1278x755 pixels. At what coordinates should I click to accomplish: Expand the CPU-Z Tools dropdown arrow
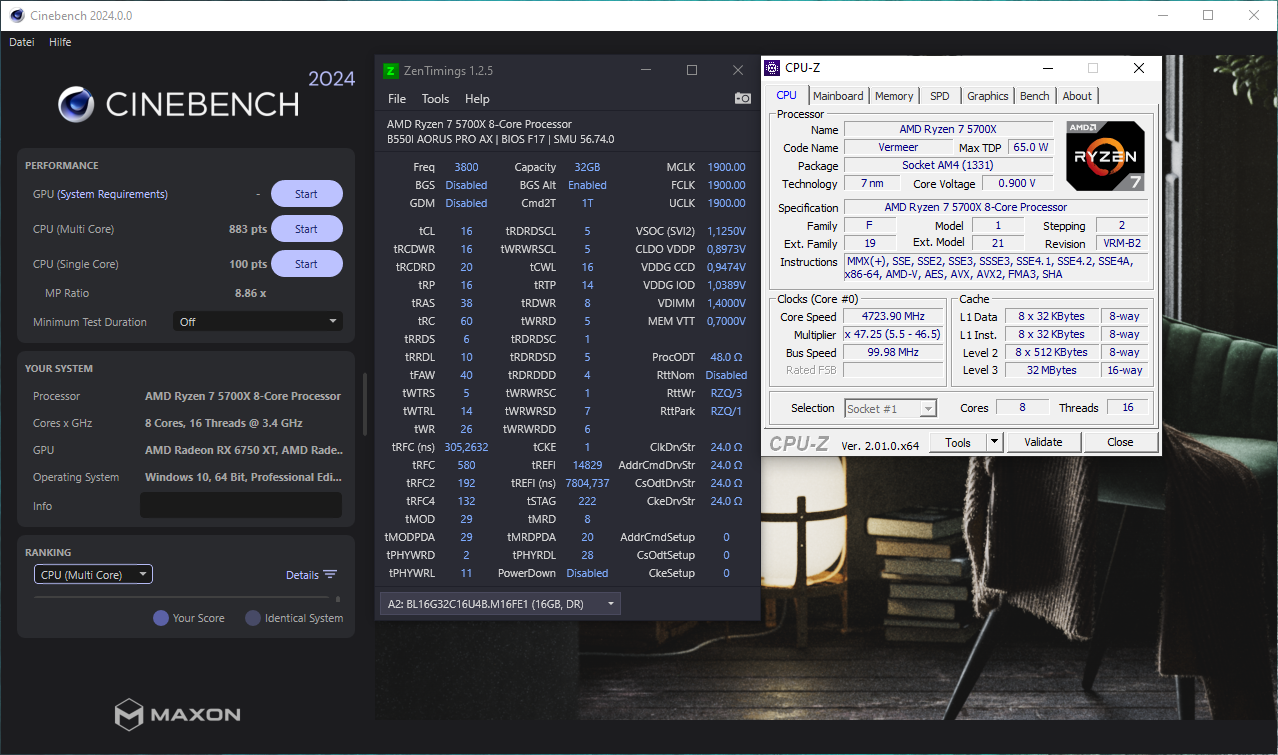click(x=994, y=442)
